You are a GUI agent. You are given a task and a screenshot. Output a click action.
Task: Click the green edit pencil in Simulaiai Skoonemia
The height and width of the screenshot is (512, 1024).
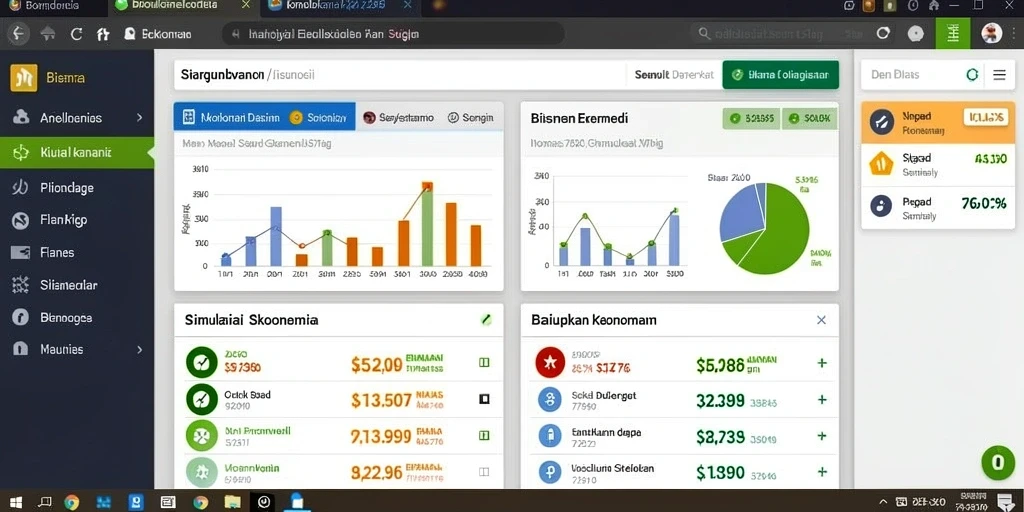click(485, 320)
